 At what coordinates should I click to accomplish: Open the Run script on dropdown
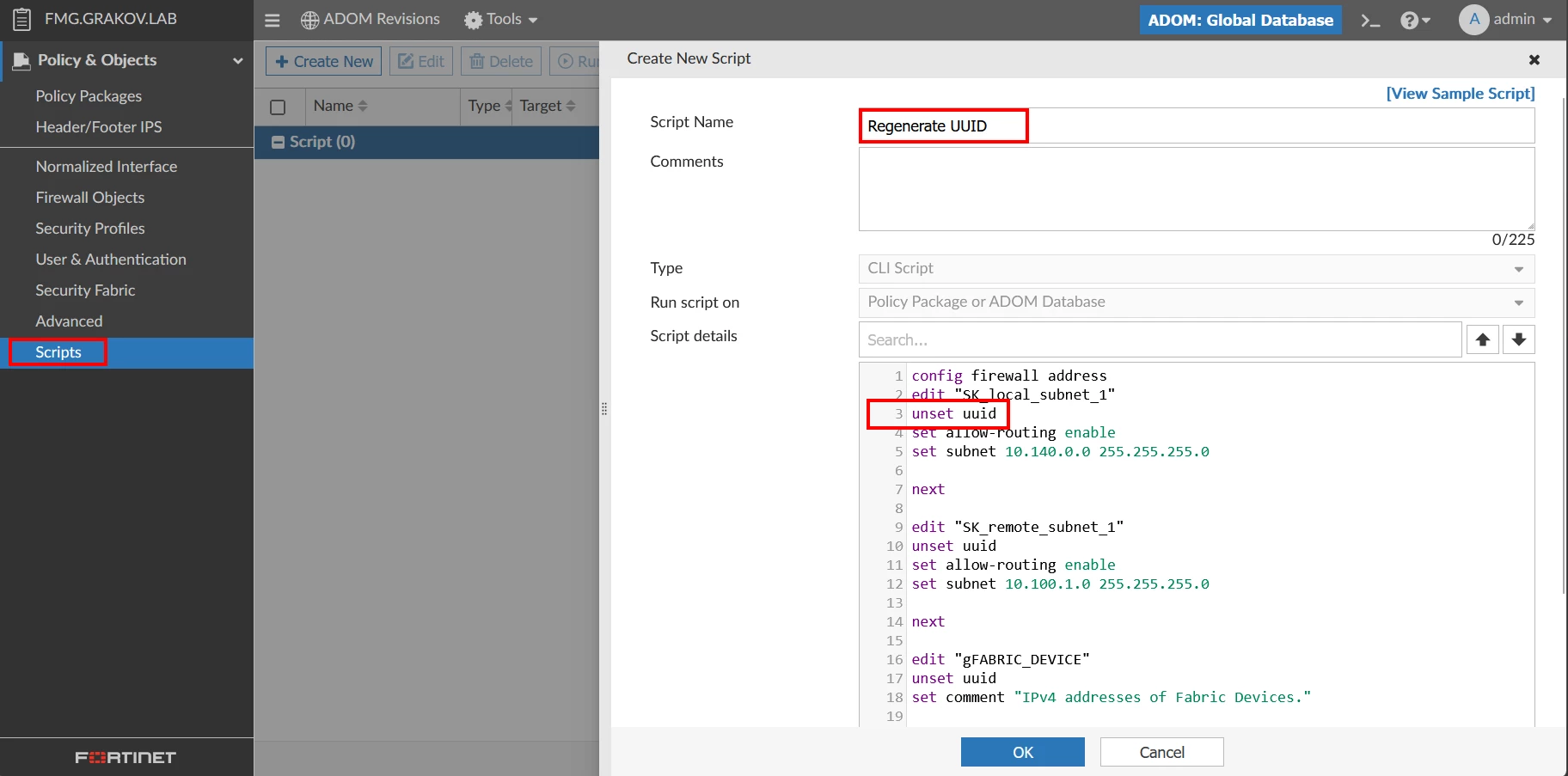[1197, 302]
